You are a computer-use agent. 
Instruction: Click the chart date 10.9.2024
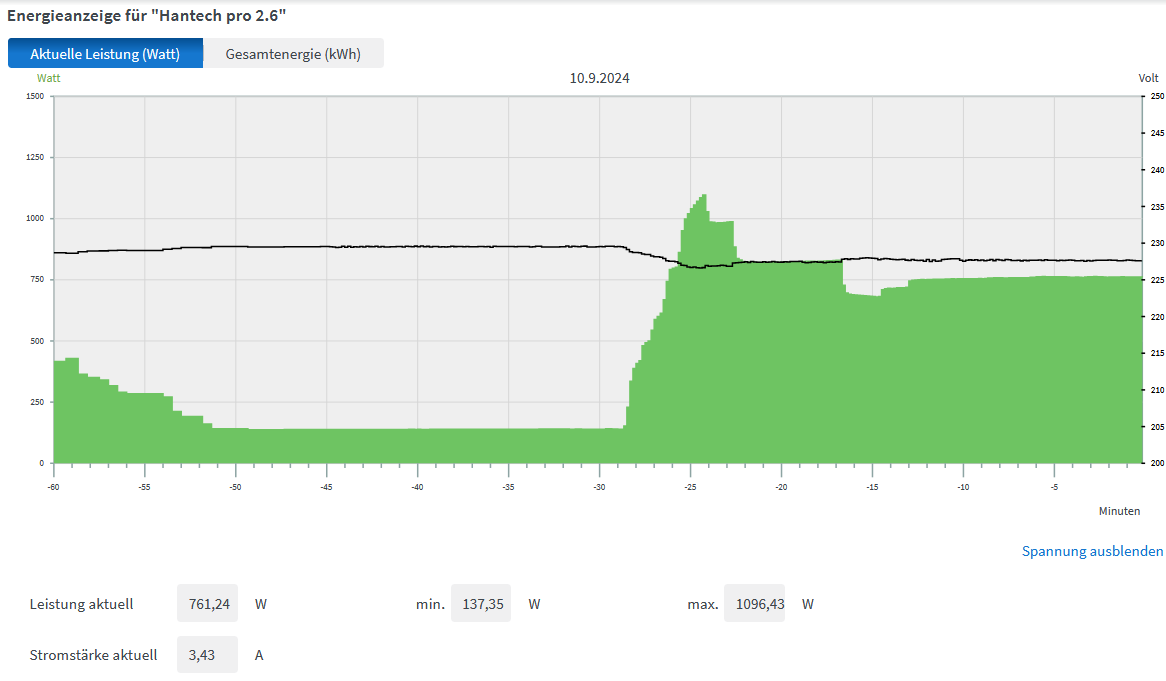[599, 78]
